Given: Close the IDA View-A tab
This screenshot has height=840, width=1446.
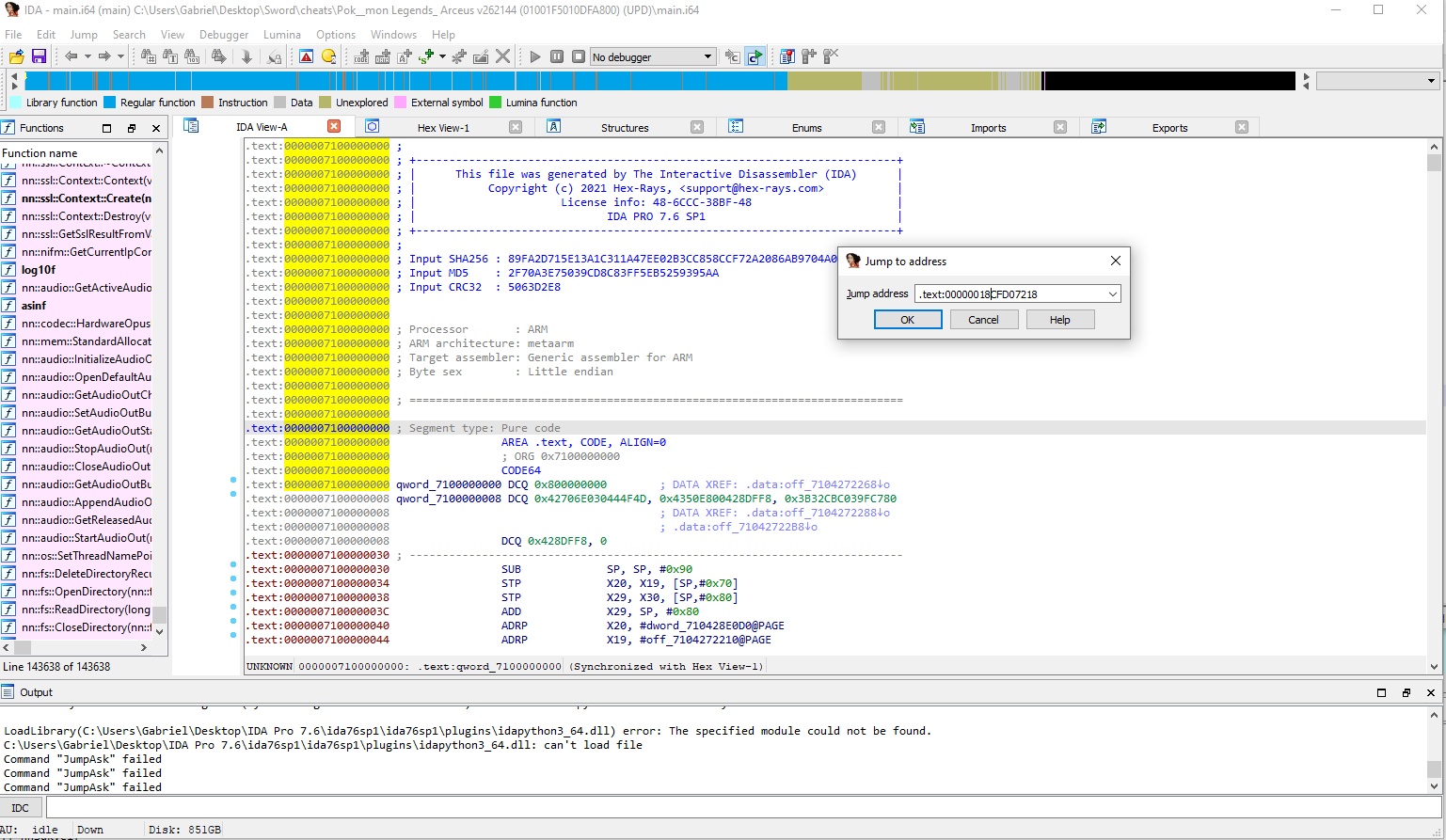Looking at the screenshot, I should point(334,126).
